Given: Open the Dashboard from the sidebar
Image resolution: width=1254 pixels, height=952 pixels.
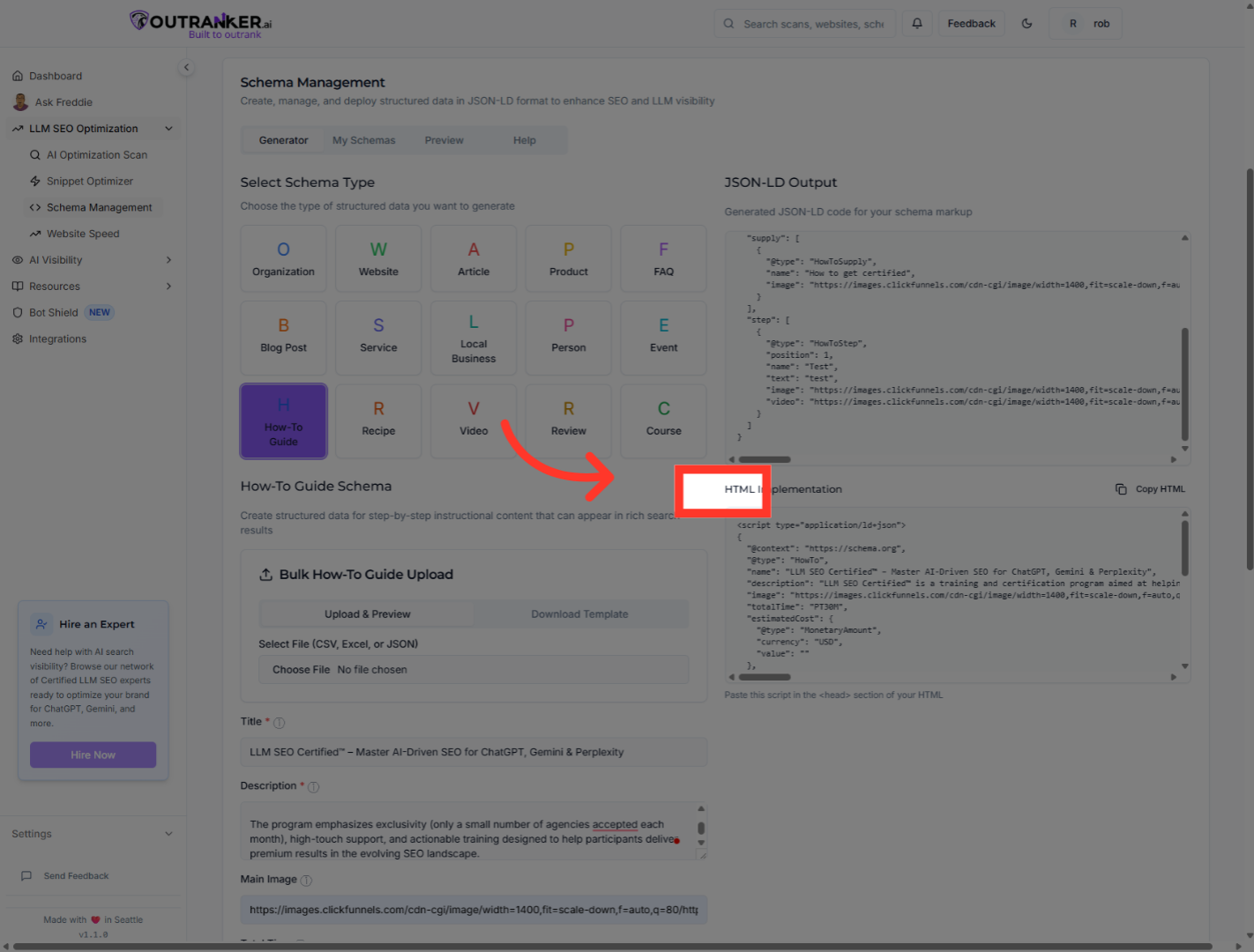Looking at the screenshot, I should pyautogui.click(x=55, y=75).
